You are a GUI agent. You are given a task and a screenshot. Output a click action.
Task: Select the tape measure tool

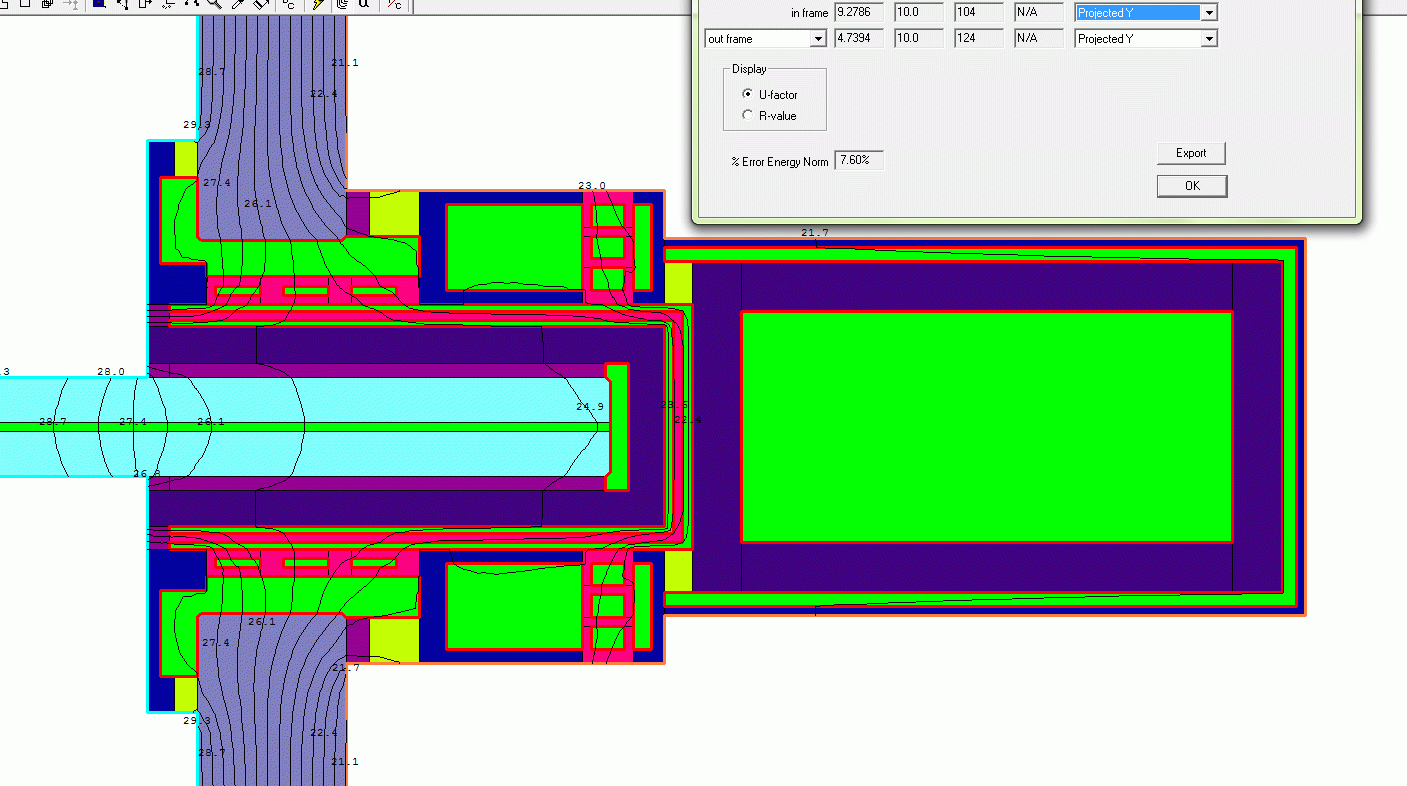tap(262, 4)
